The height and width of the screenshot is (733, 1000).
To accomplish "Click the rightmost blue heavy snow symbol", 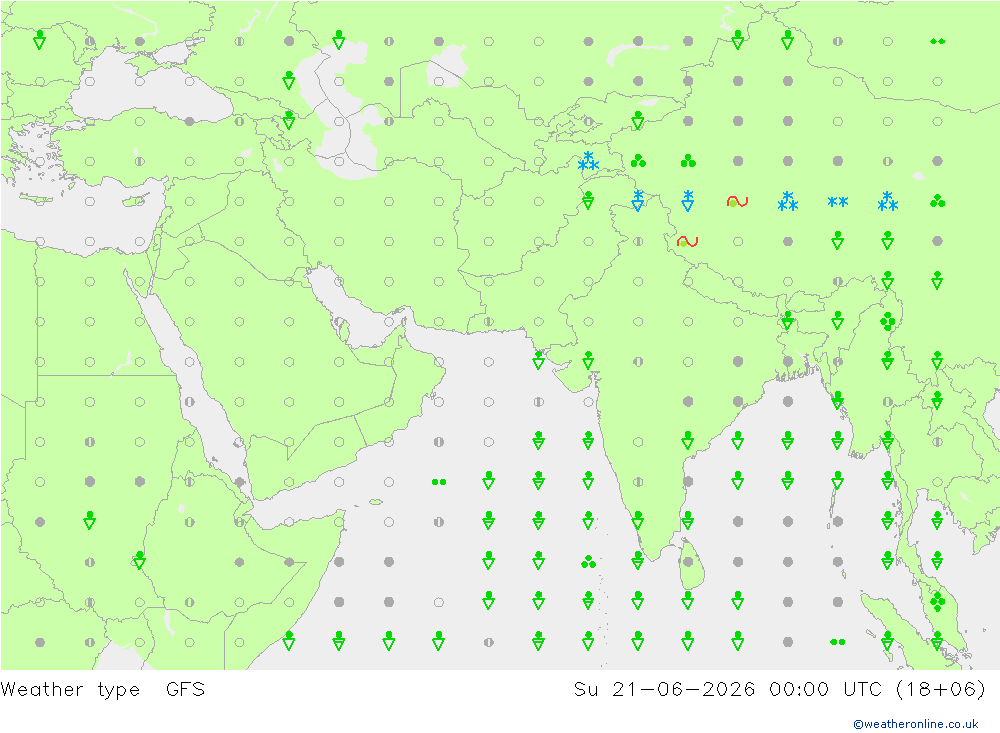I will 887,202.
